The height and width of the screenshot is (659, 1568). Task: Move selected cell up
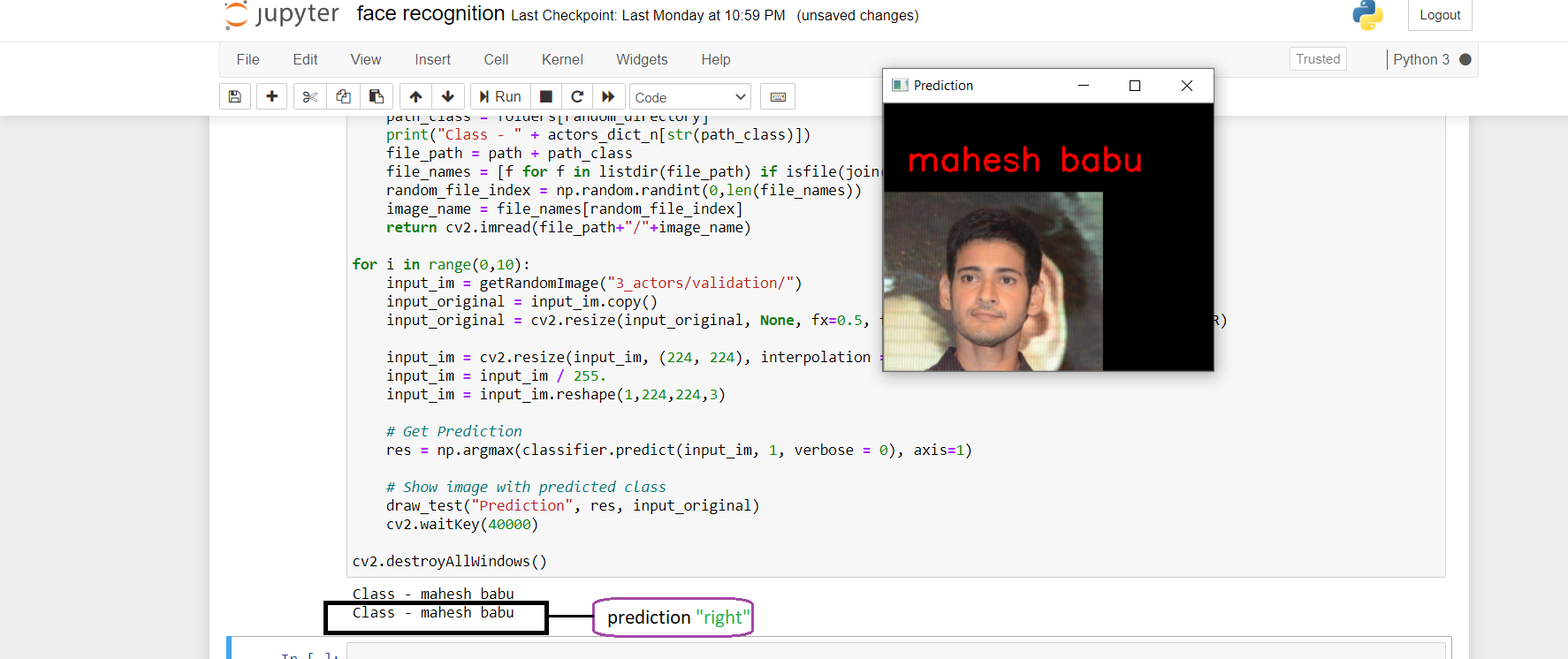point(415,96)
